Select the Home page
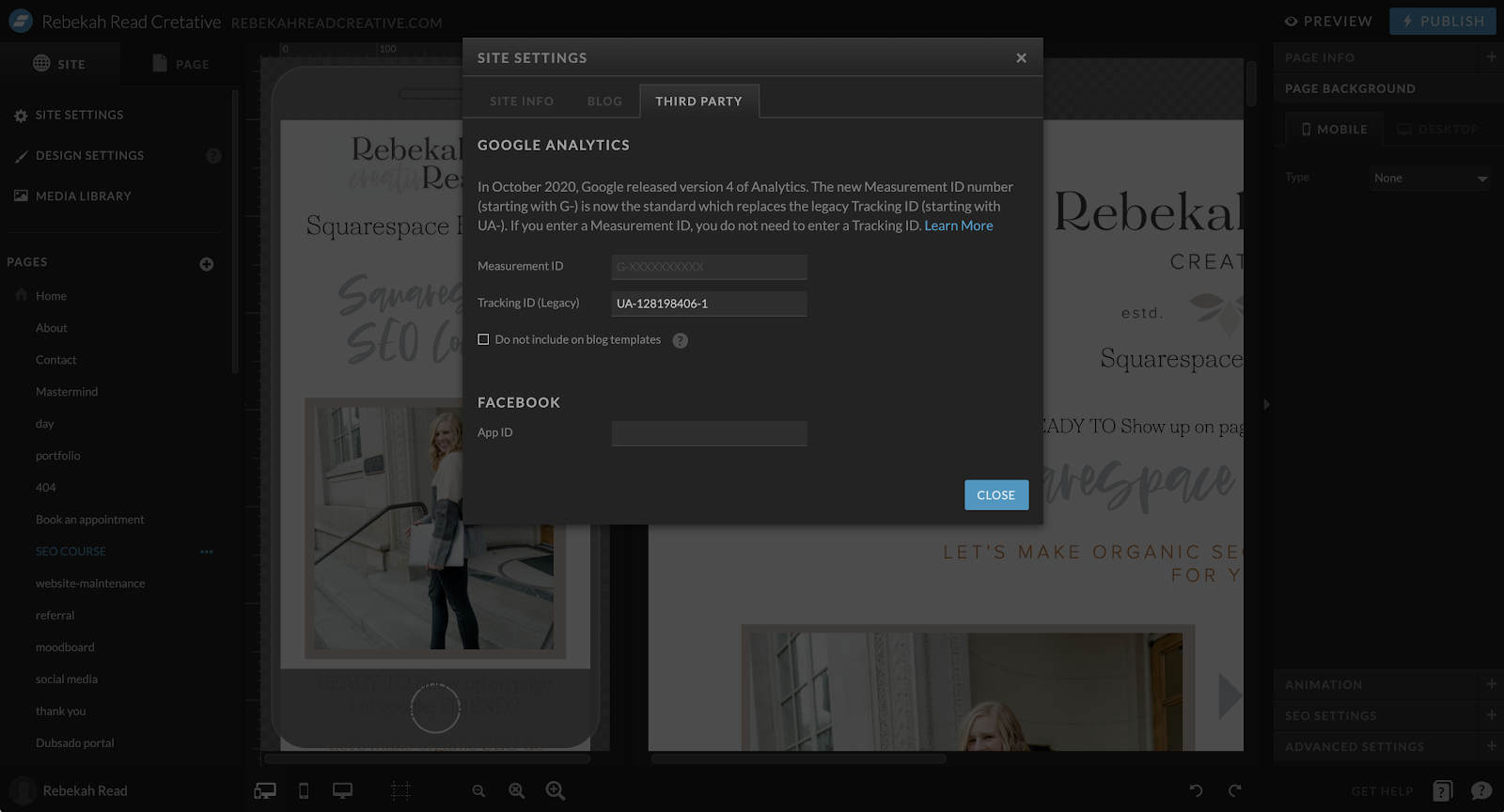The image size is (1504, 812). (x=51, y=296)
